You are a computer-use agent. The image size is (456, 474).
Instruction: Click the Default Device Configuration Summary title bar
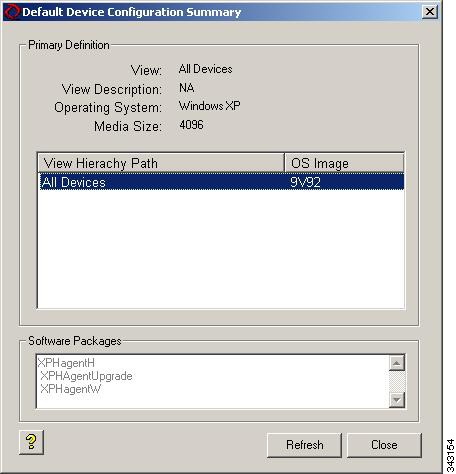pos(220,12)
